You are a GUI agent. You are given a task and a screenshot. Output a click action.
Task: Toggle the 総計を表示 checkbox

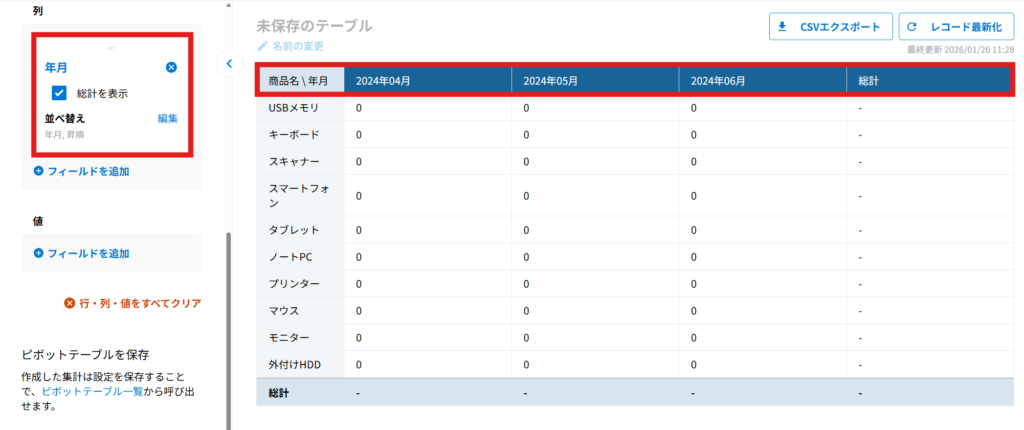pos(59,93)
